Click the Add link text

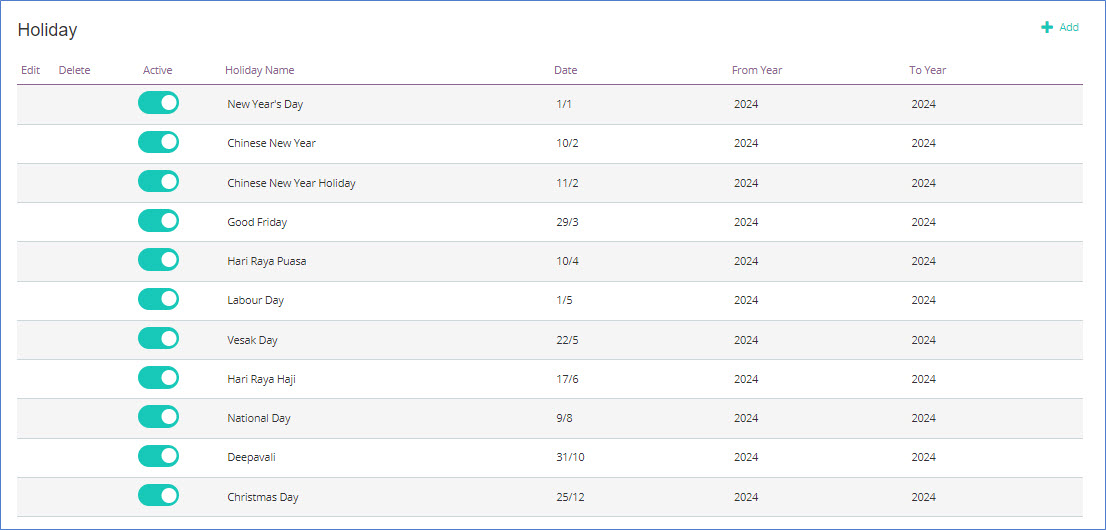(1069, 28)
